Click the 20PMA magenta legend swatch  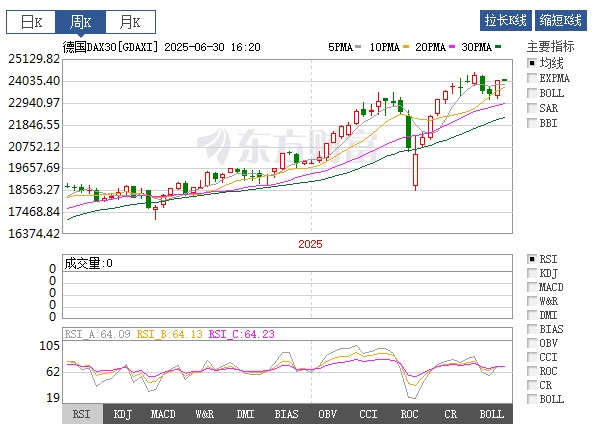click(452, 47)
